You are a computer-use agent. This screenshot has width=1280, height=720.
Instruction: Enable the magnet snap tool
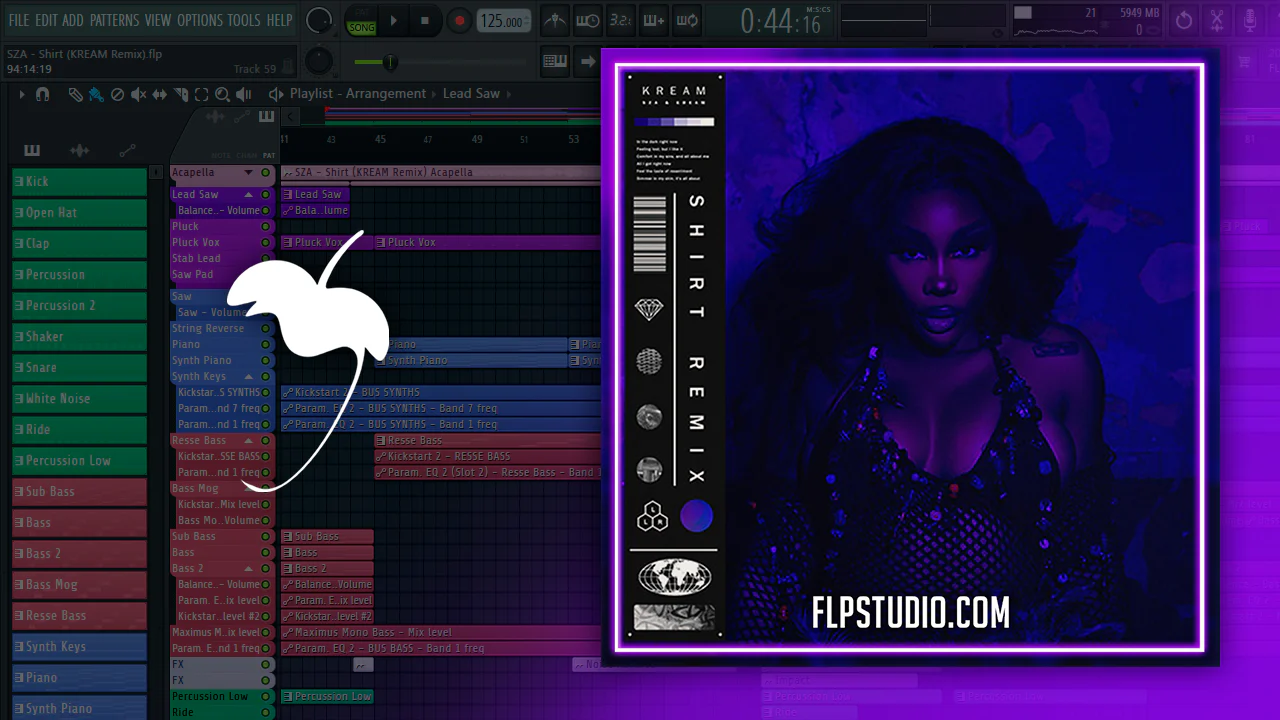42,94
